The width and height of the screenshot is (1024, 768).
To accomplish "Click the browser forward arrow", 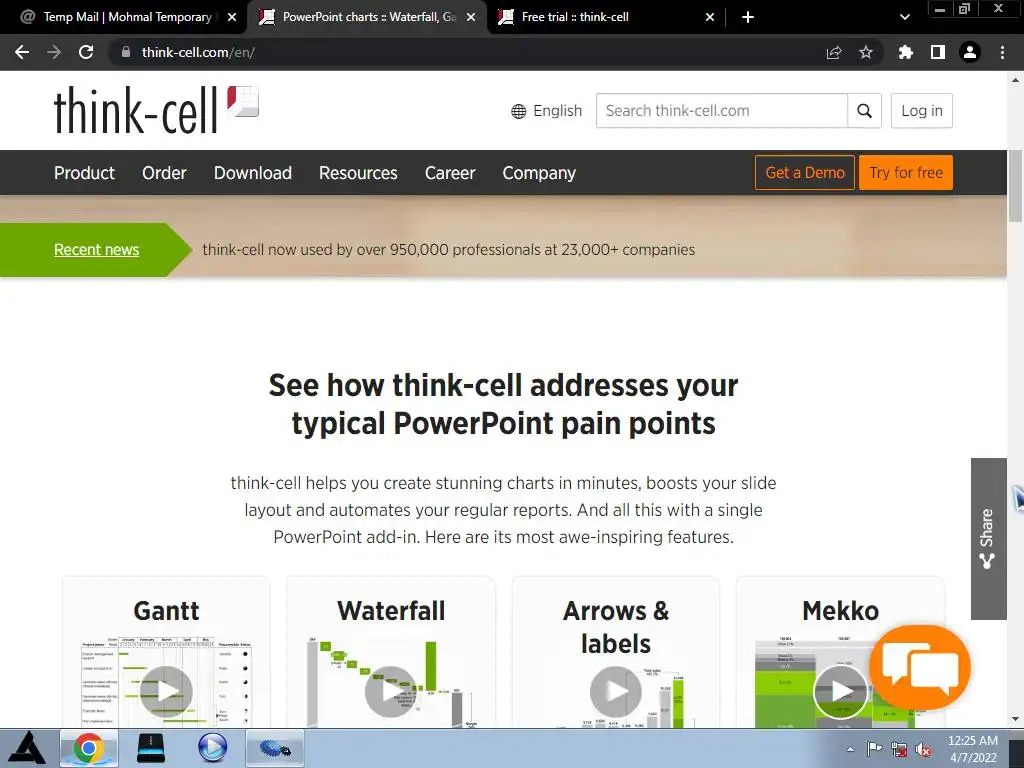I will [x=54, y=52].
